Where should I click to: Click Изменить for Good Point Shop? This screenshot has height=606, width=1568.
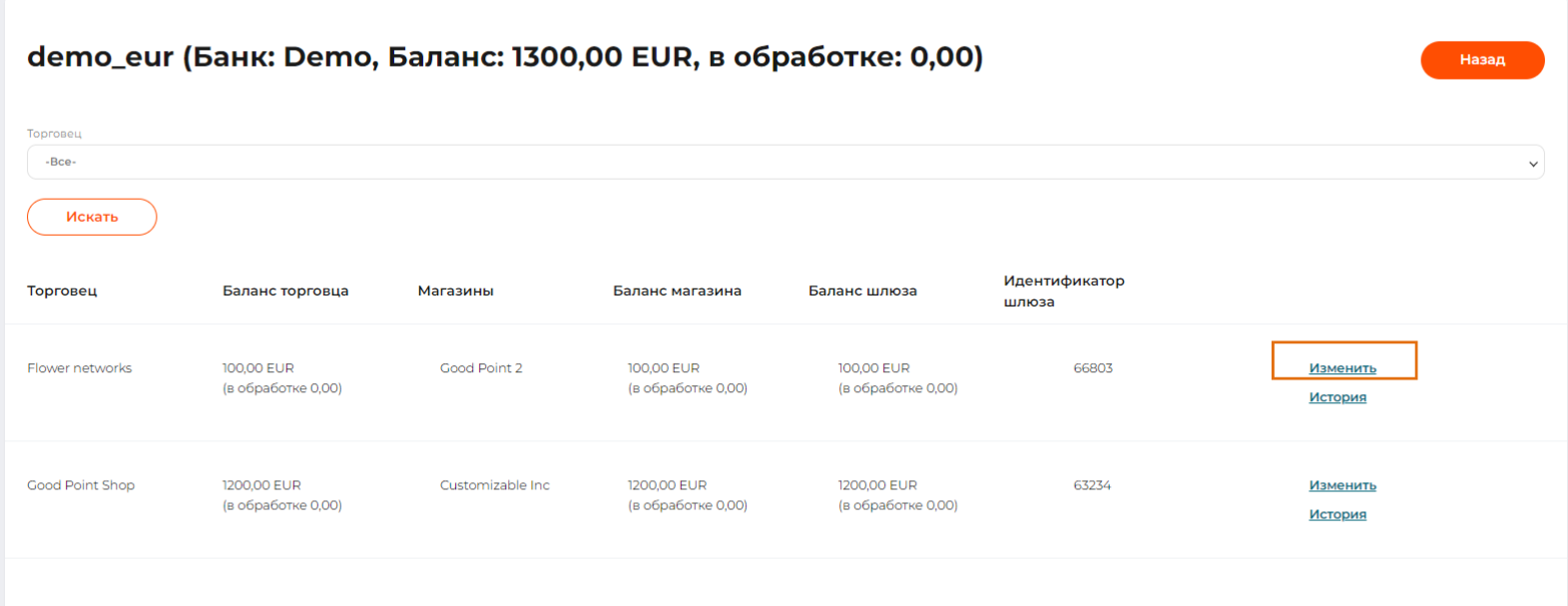1342,485
